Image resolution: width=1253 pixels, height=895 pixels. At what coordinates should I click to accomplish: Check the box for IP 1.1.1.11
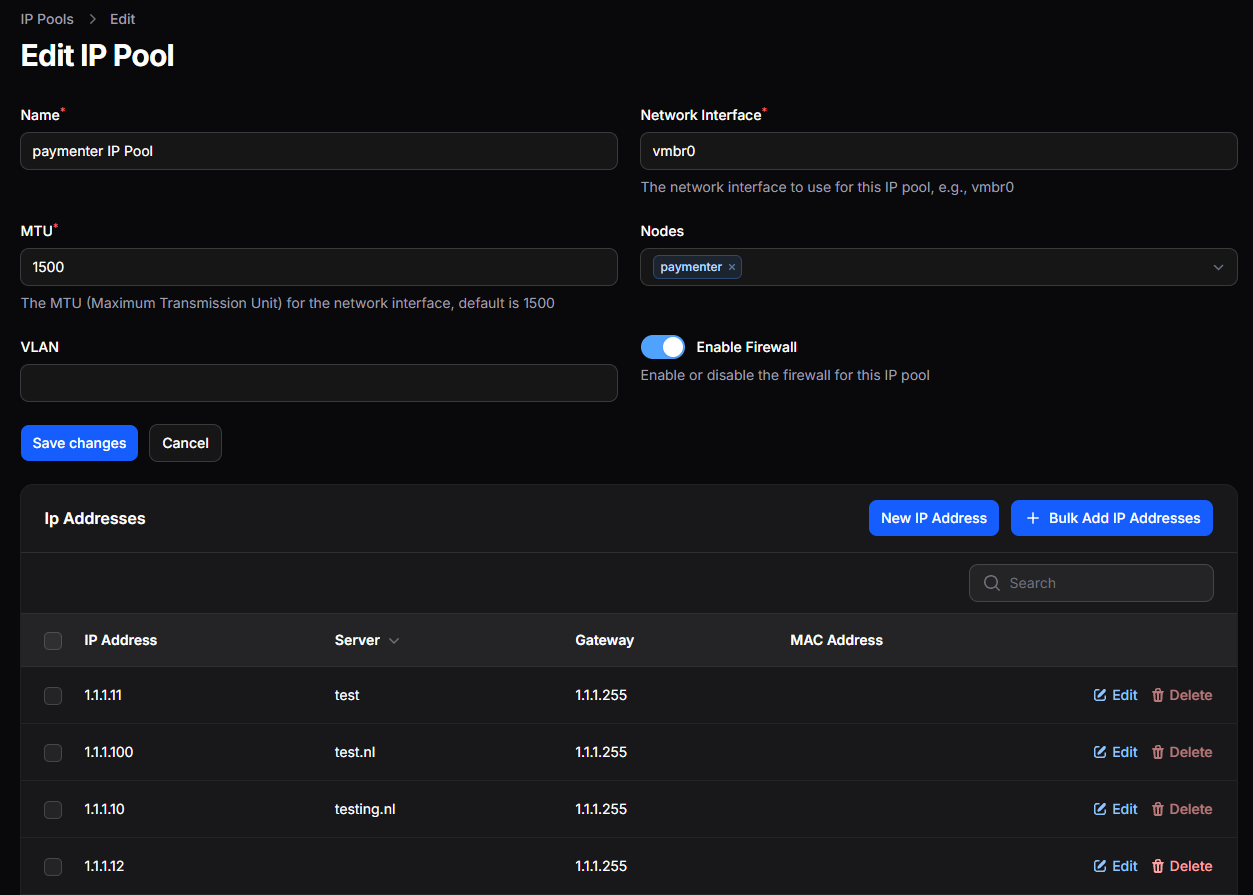(x=53, y=696)
